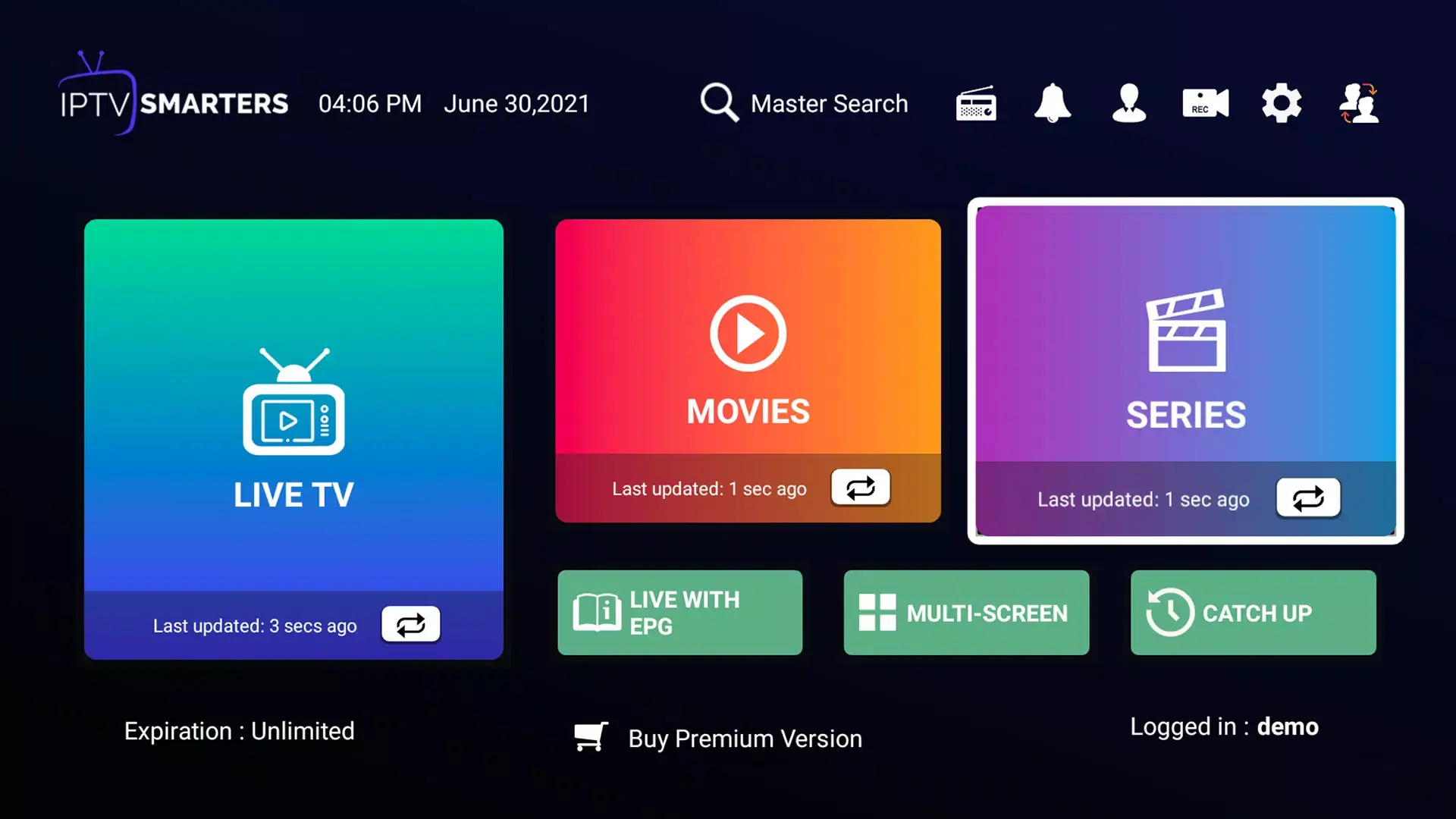Select the settings configuration icon
Viewport: 1456px width, 819px height.
click(1281, 103)
